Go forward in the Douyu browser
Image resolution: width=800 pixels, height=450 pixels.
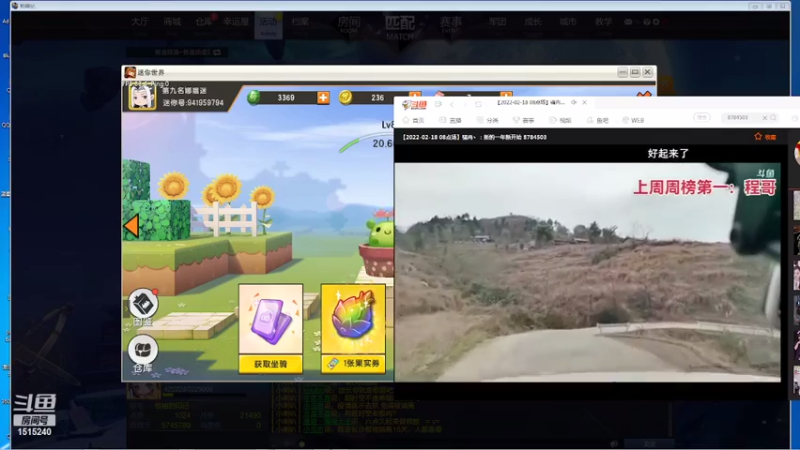click(465, 104)
